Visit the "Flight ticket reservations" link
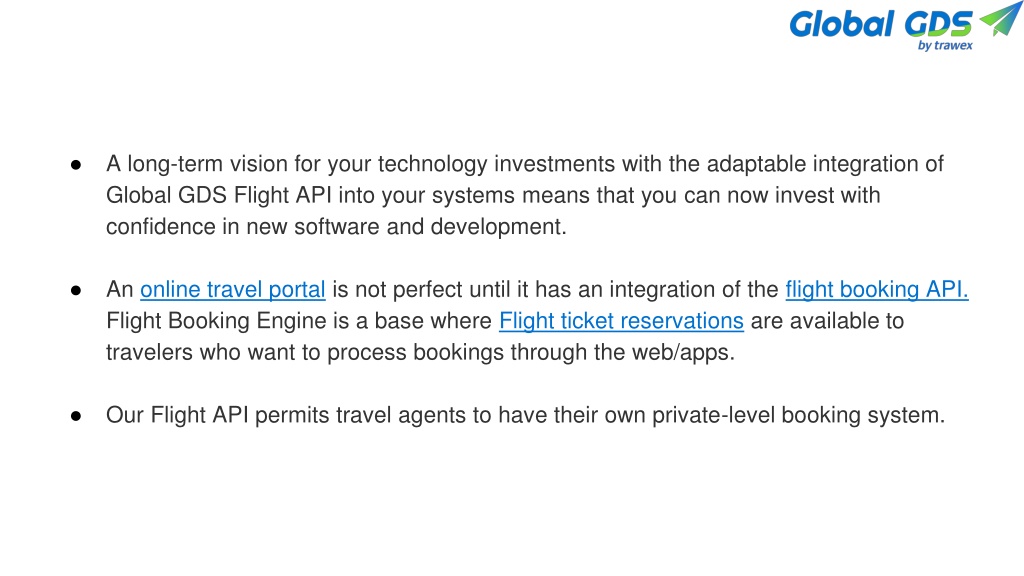 [621, 321]
